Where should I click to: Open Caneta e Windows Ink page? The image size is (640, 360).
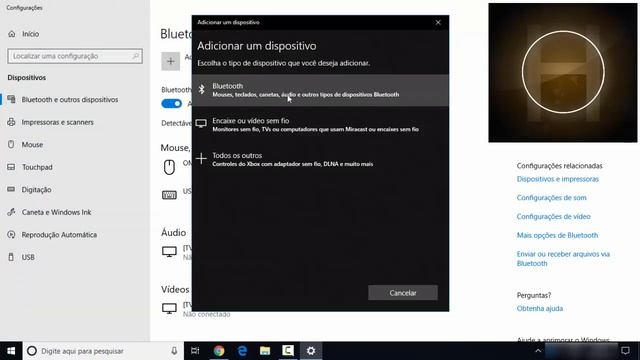[x=56, y=212]
